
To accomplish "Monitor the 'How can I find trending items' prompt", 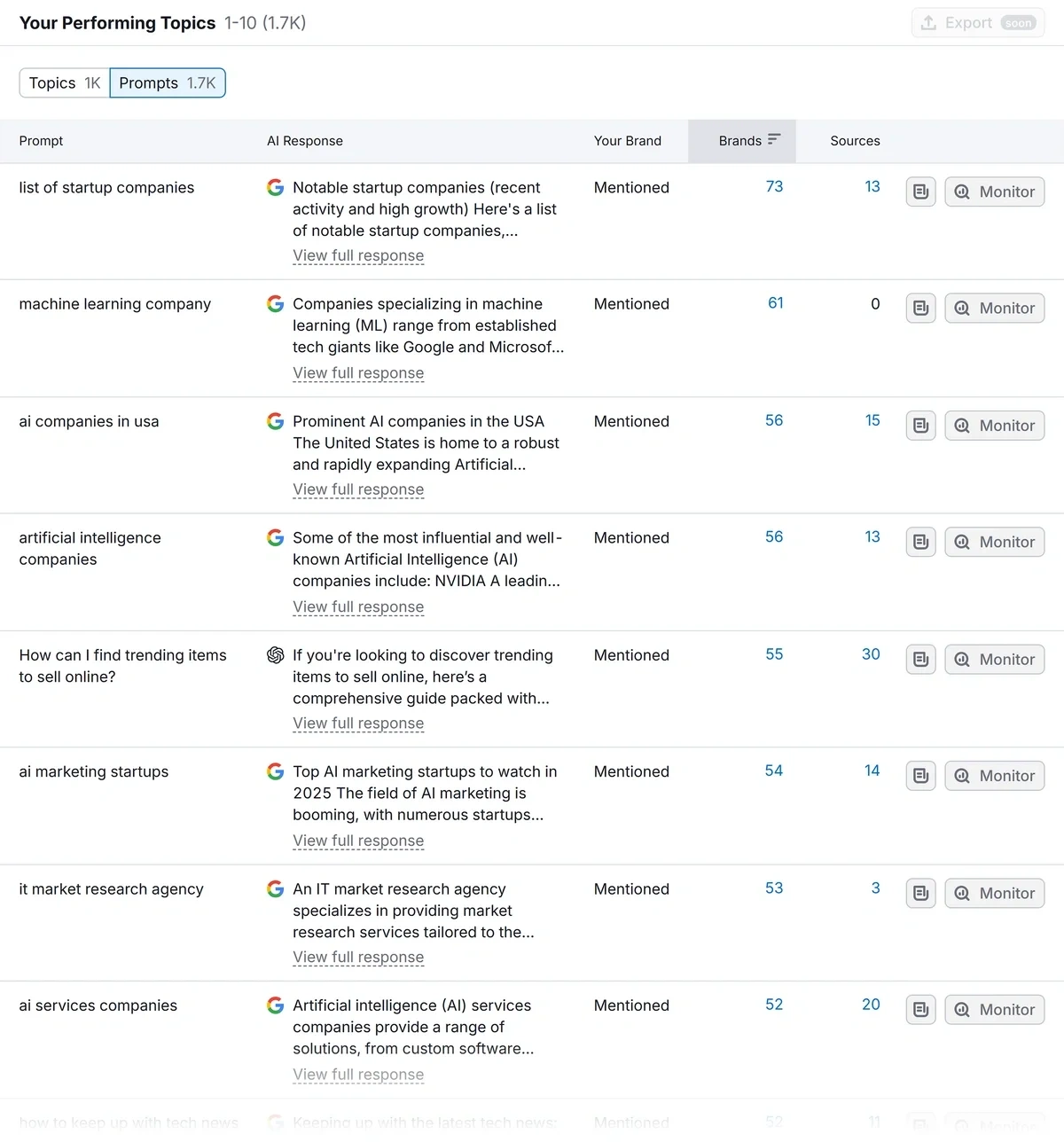I will point(994,660).
